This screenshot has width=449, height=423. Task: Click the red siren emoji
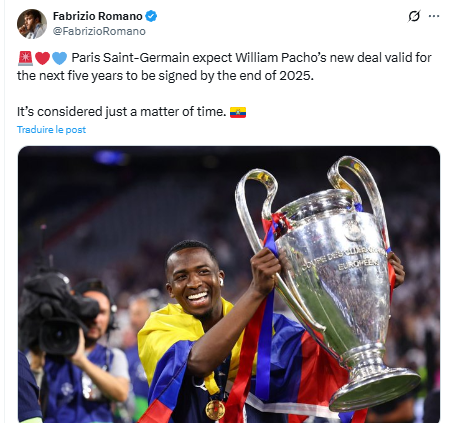[x=25, y=58]
